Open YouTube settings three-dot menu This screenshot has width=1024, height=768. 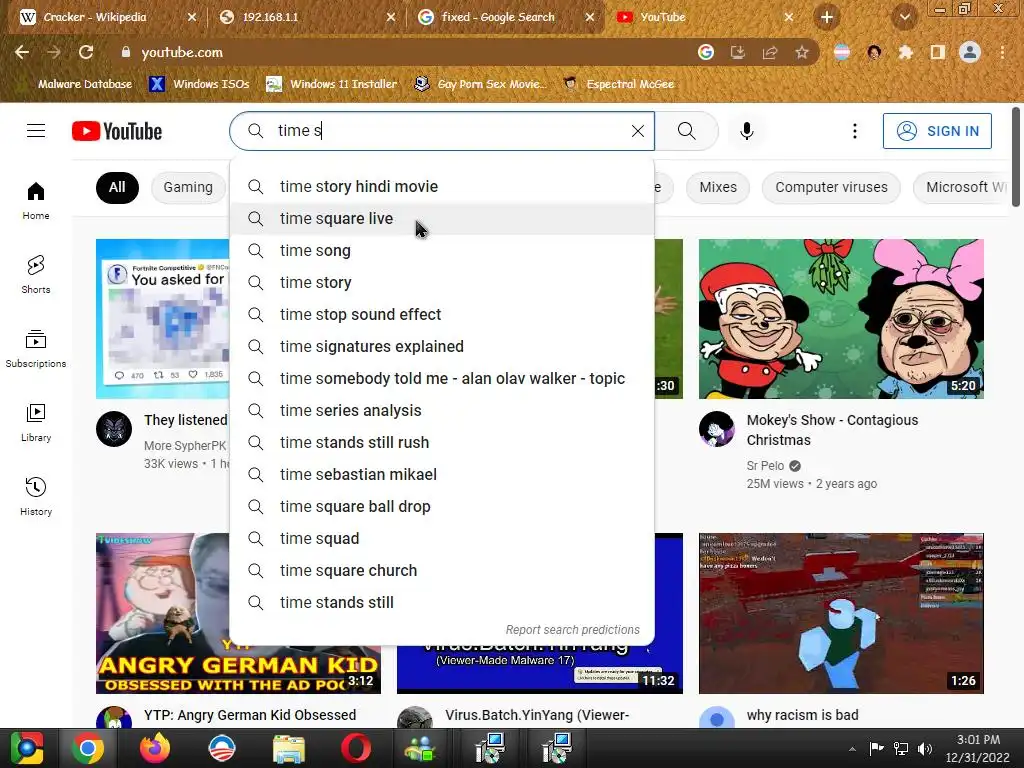[854, 131]
